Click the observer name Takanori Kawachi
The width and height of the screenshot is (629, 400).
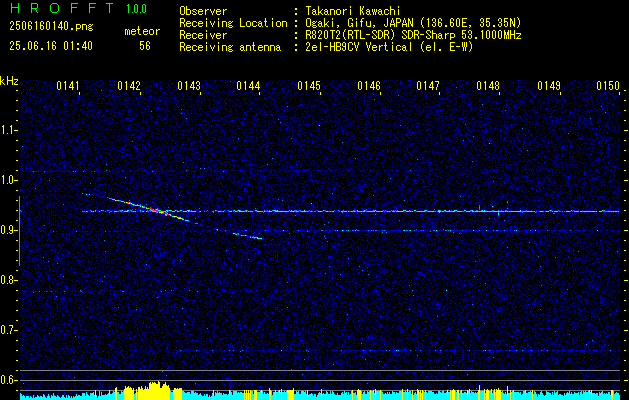click(353, 11)
